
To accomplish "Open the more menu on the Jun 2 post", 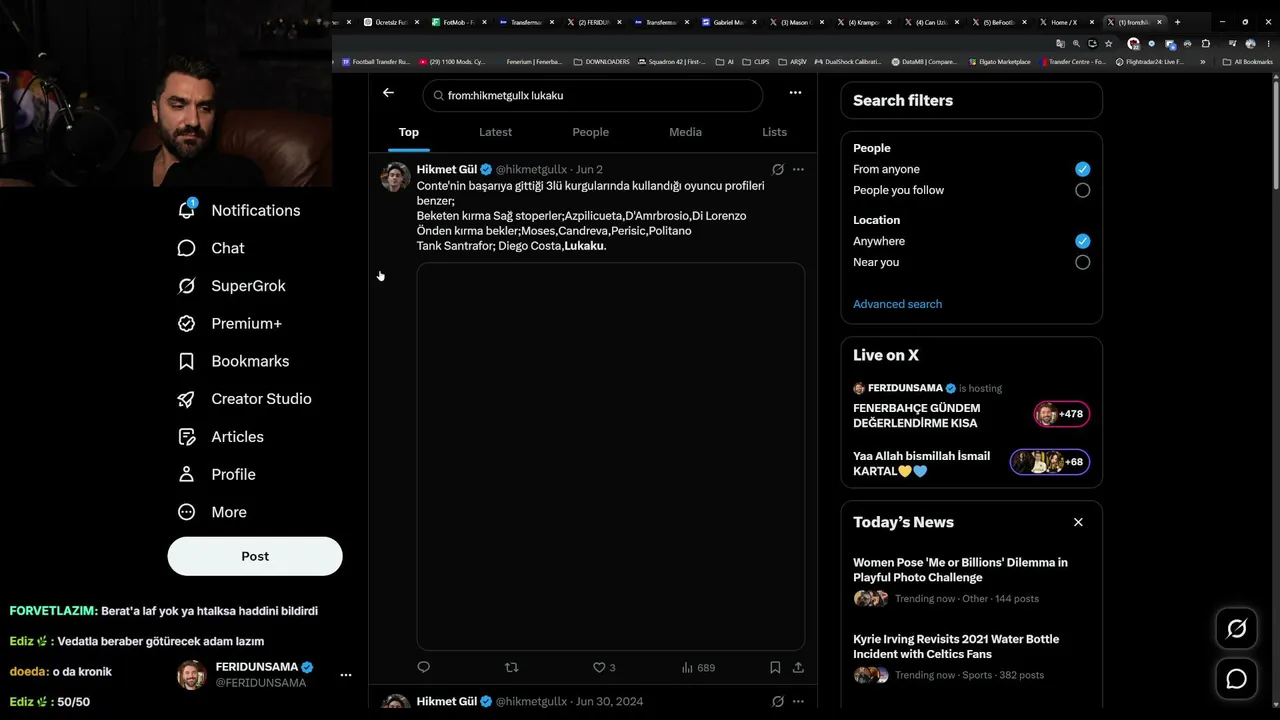I will tap(798, 170).
